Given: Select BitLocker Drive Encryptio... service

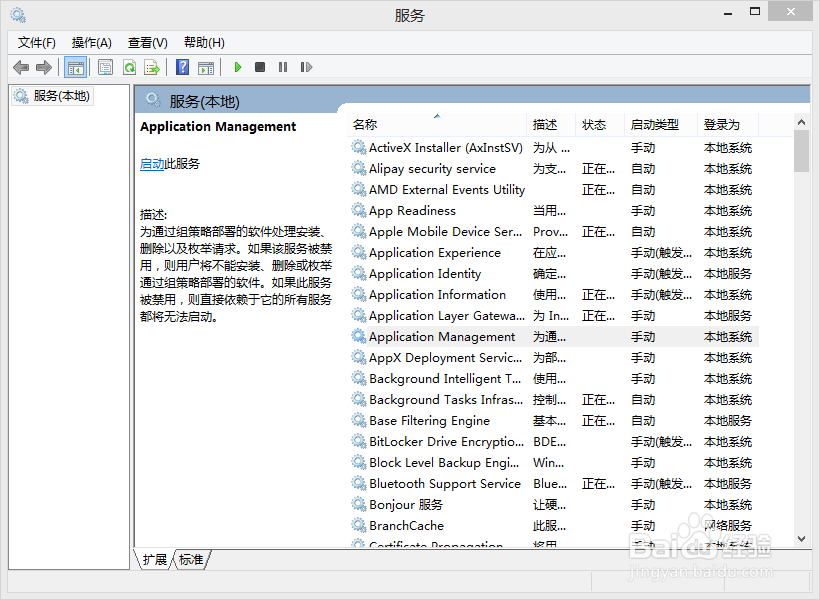Looking at the screenshot, I should click(553, 441).
